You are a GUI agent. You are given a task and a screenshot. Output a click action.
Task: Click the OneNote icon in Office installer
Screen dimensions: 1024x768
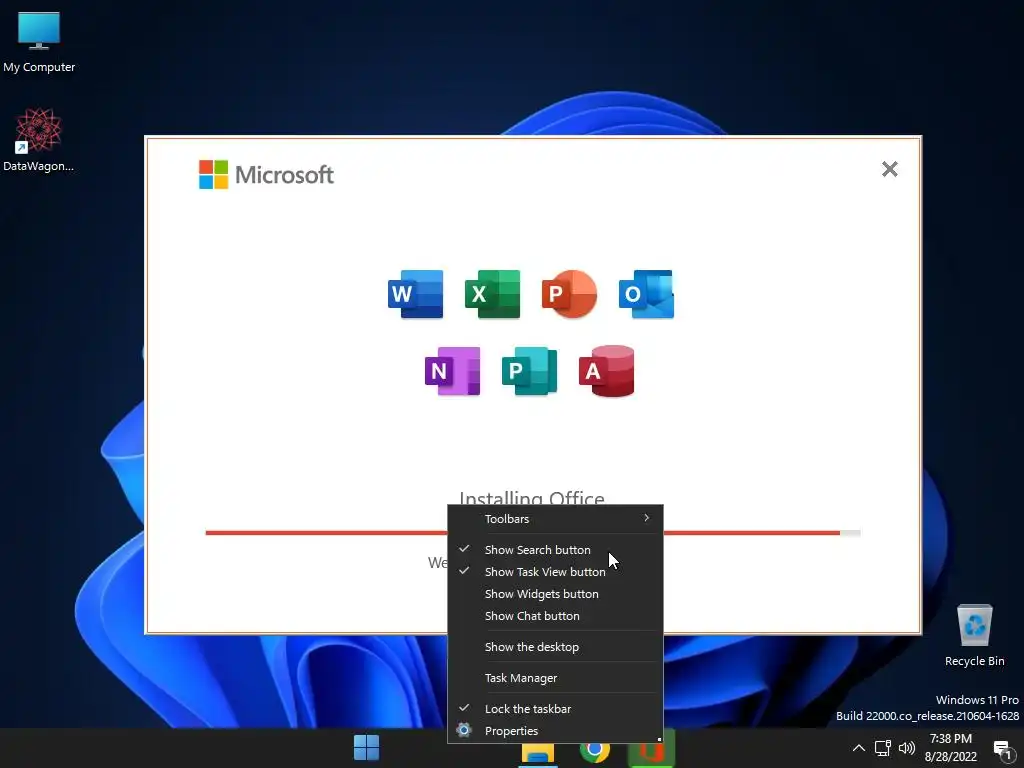453,371
